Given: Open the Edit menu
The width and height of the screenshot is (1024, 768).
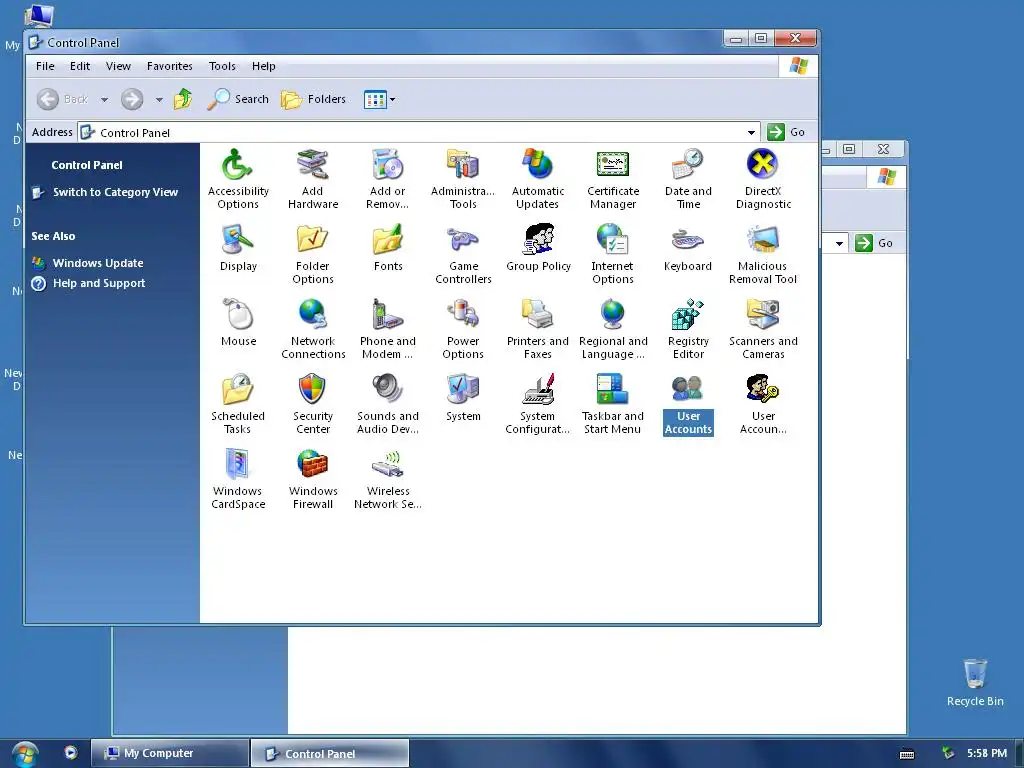Looking at the screenshot, I should [80, 66].
